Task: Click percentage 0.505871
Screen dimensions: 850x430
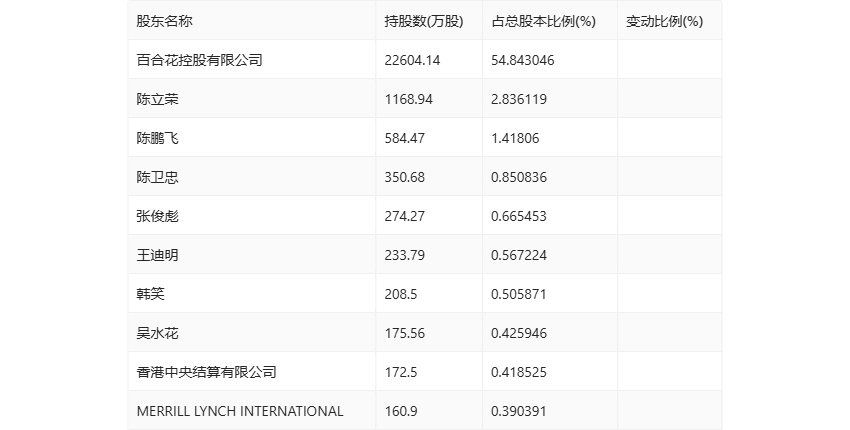Action: [x=519, y=294]
